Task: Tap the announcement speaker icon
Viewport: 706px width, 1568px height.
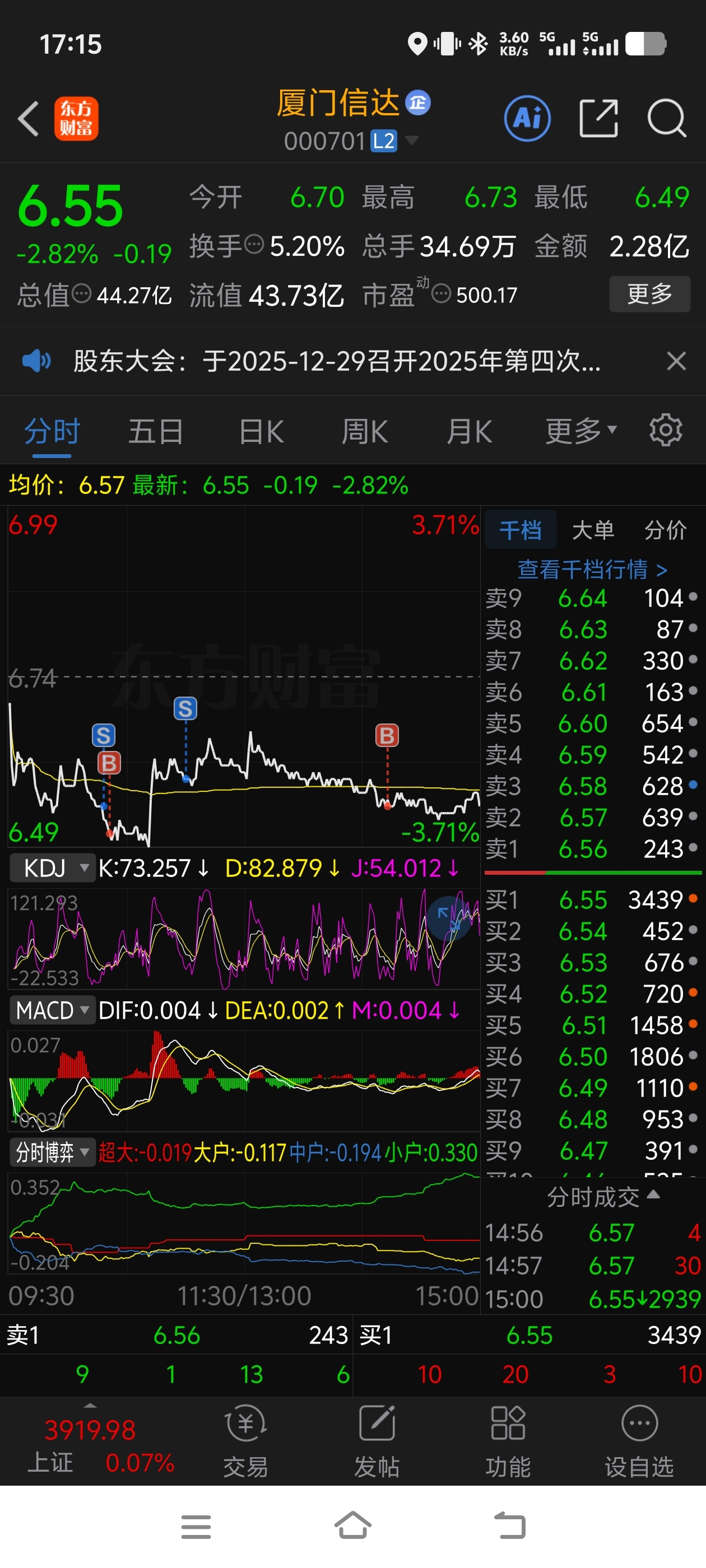Action: click(36, 361)
